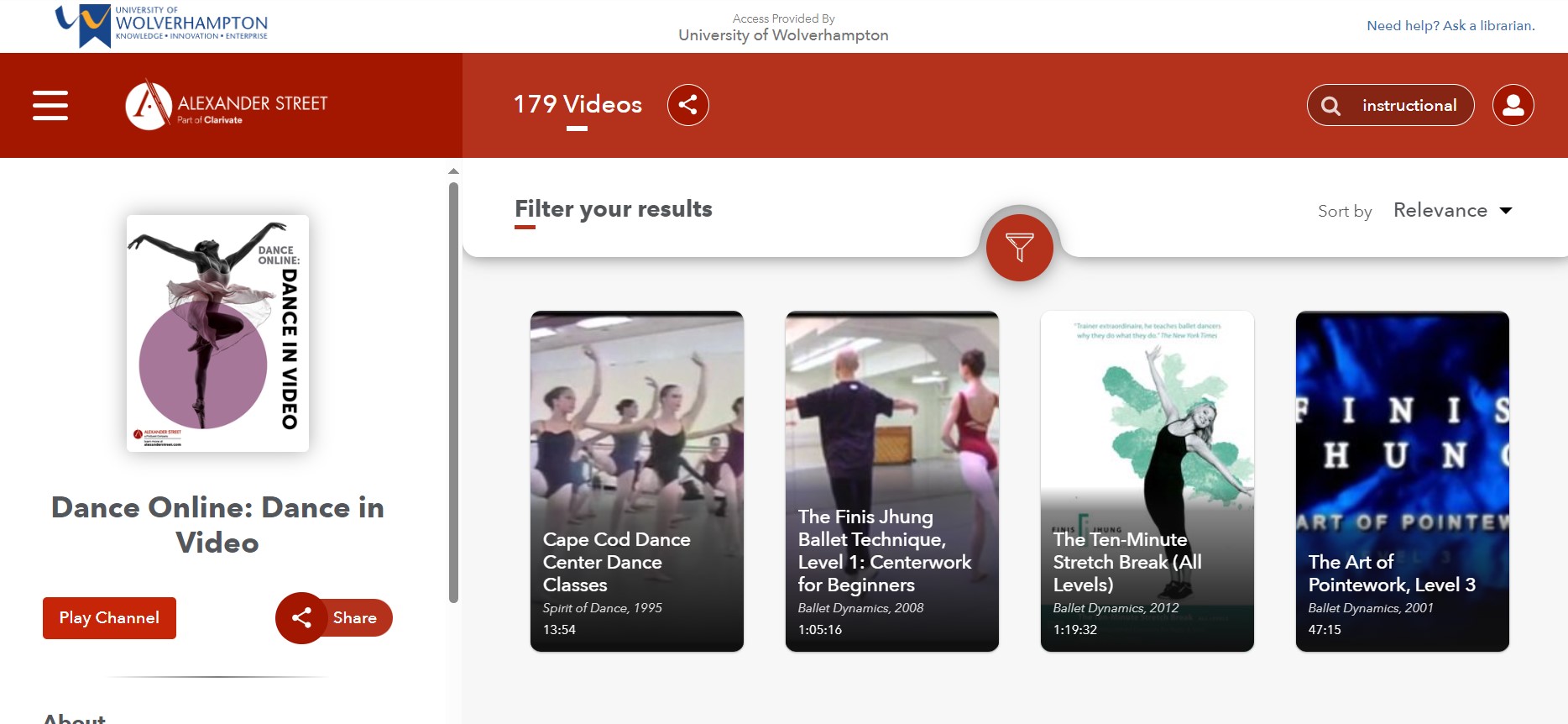Click the sidebar vertical scrollbar thumb
The width and height of the screenshot is (1568, 724).
(453, 393)
